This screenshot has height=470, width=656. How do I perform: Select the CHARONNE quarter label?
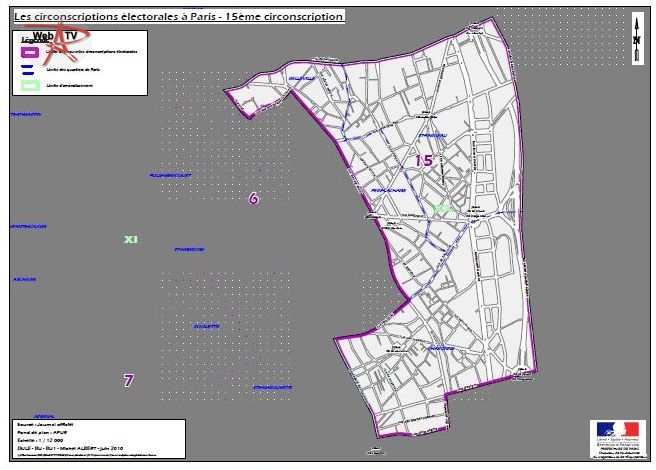441,348
